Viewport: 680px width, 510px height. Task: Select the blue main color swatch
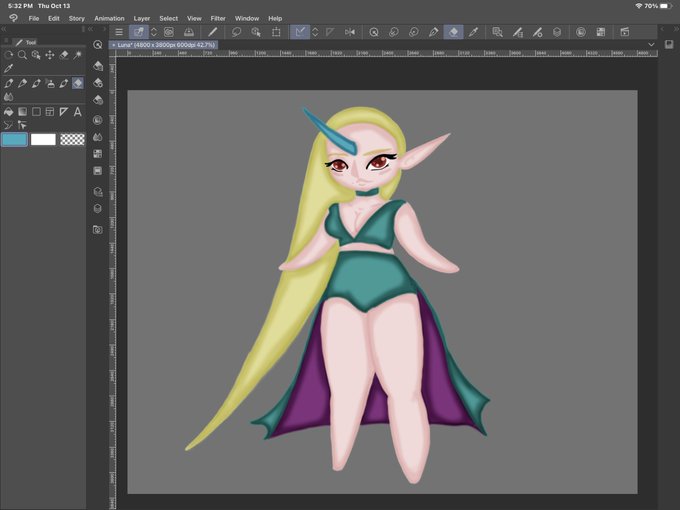15,140
